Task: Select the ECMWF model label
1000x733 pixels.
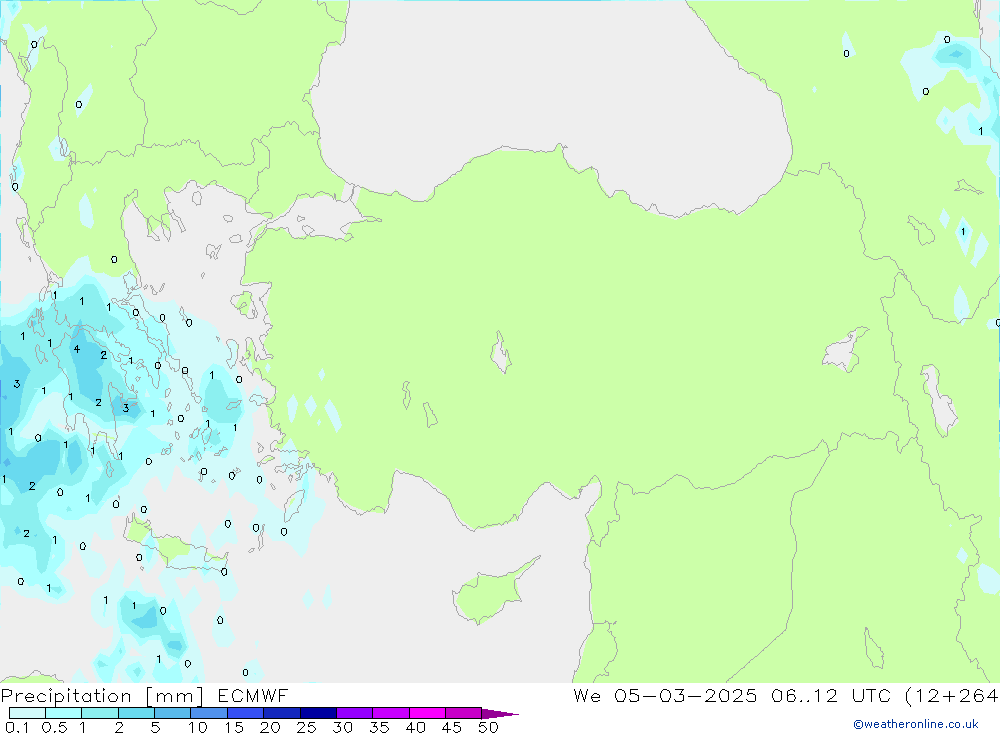Action: pyautogui.click(x=253, y=695)
